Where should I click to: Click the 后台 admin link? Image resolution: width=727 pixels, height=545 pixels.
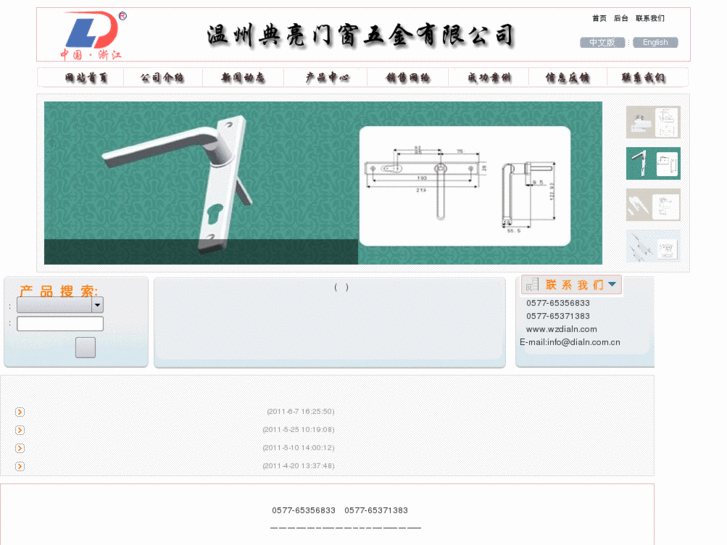click(x=621, y=18)
